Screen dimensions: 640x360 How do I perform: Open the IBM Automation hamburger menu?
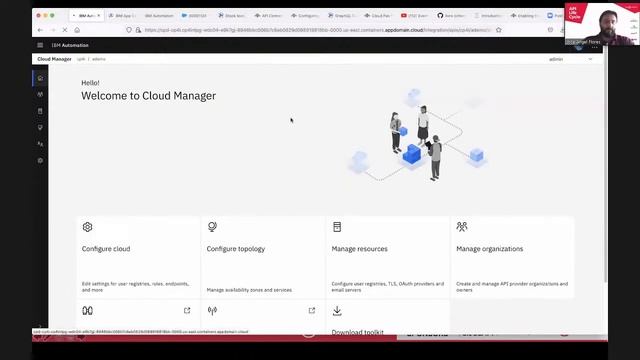point(40,45)
